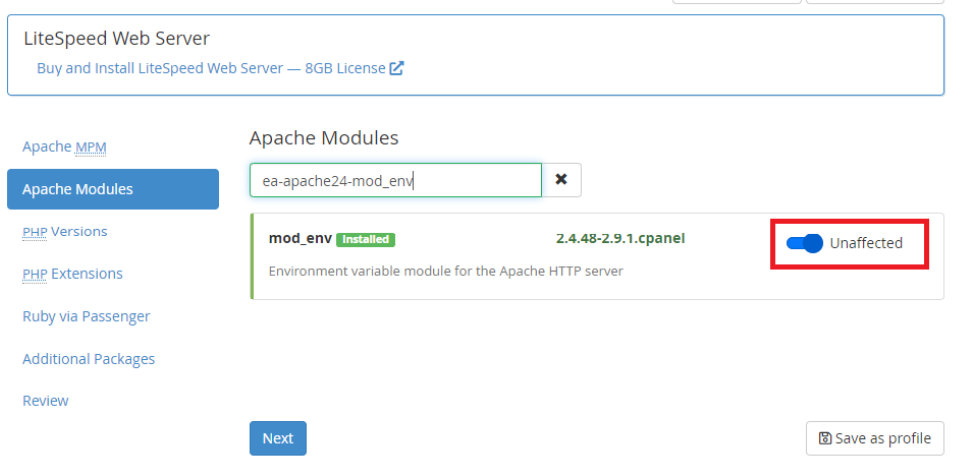Open the PHP Extensions section
973x464 pixels.
point(73,274)
